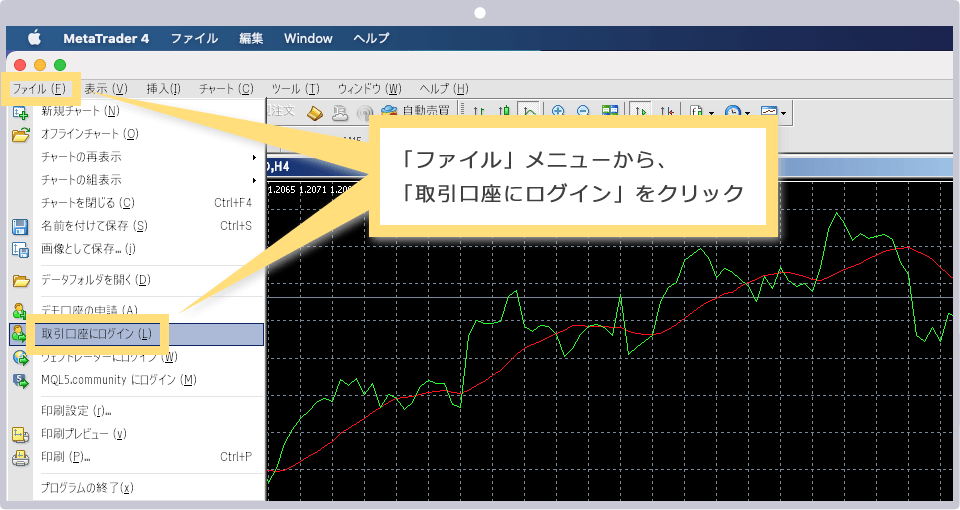Click the data folder icon
The height and width of the screenshot is (510, 960).
point(21,280)
